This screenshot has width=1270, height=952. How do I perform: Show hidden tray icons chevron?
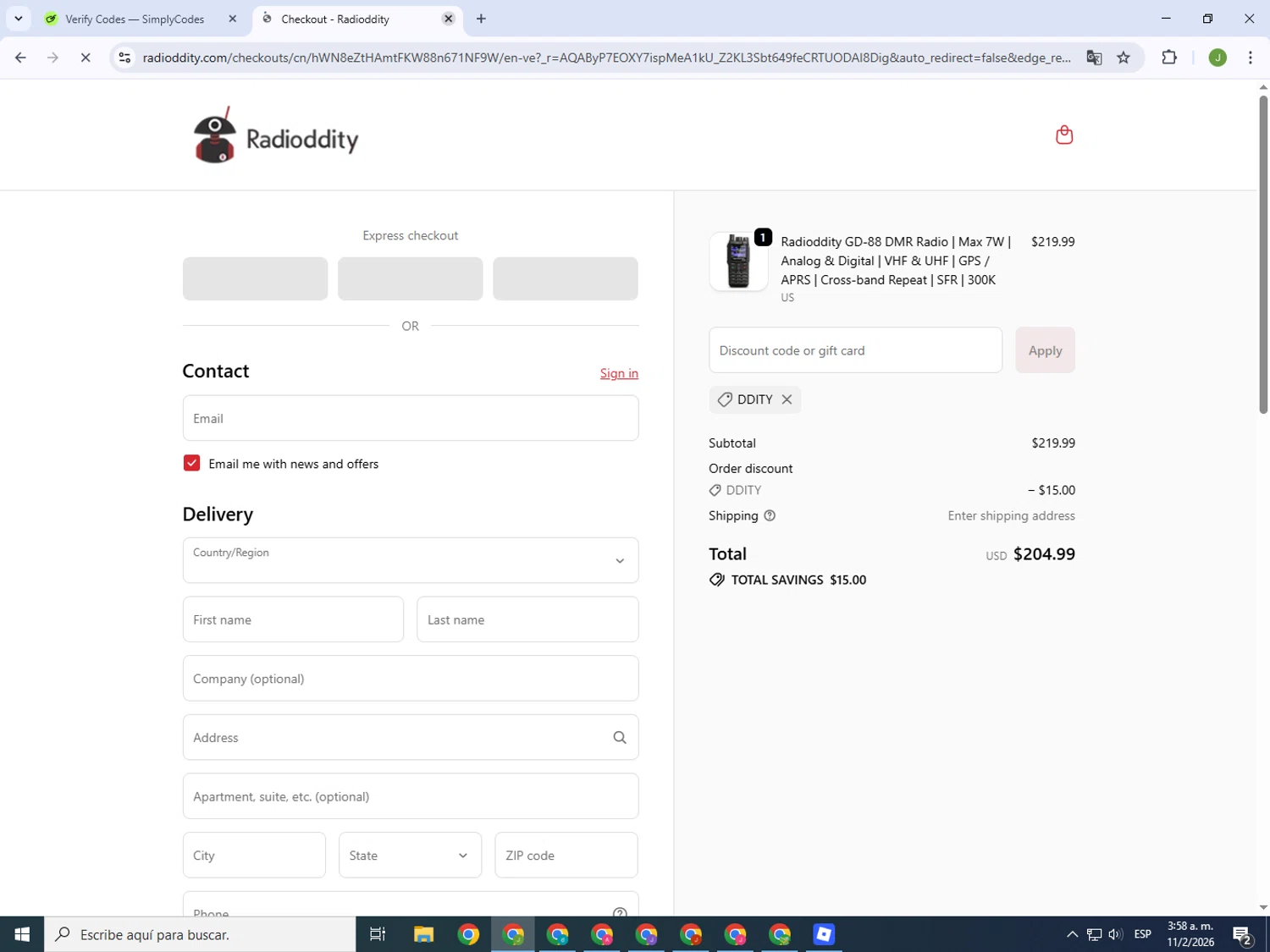pos(1072,934)
